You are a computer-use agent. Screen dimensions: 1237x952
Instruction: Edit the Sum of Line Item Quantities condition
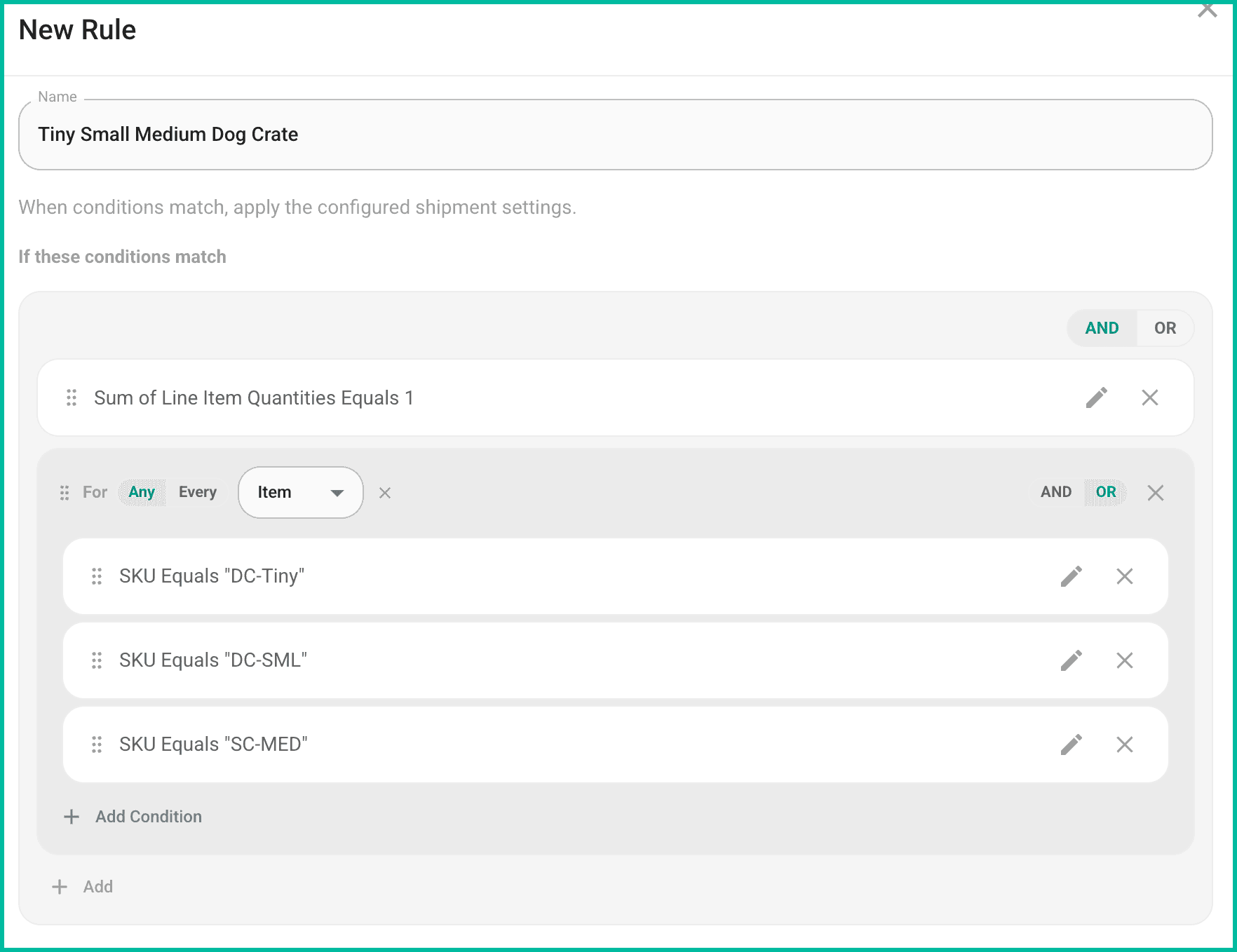coord(1096,397)
